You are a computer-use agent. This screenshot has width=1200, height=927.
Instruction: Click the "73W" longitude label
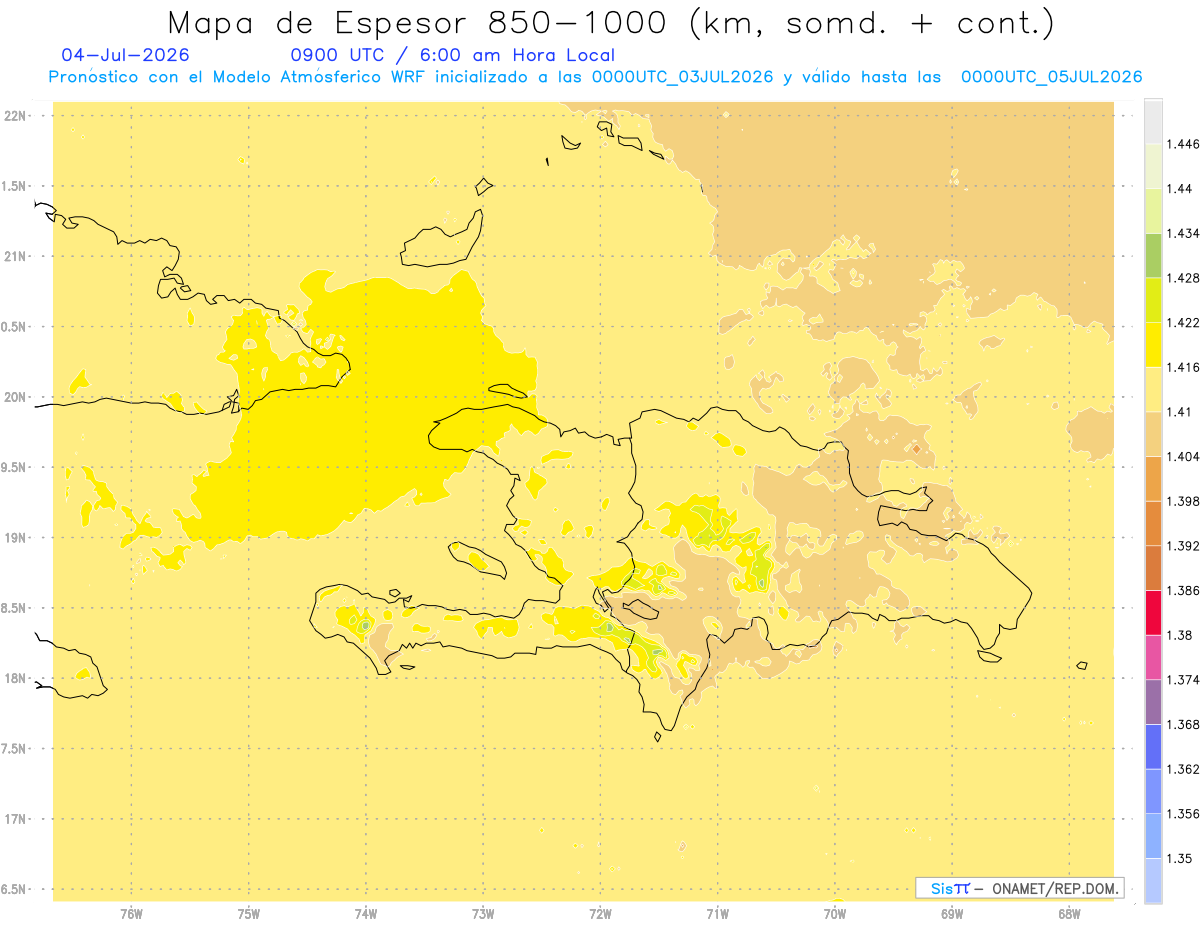[x=483, y=913]
